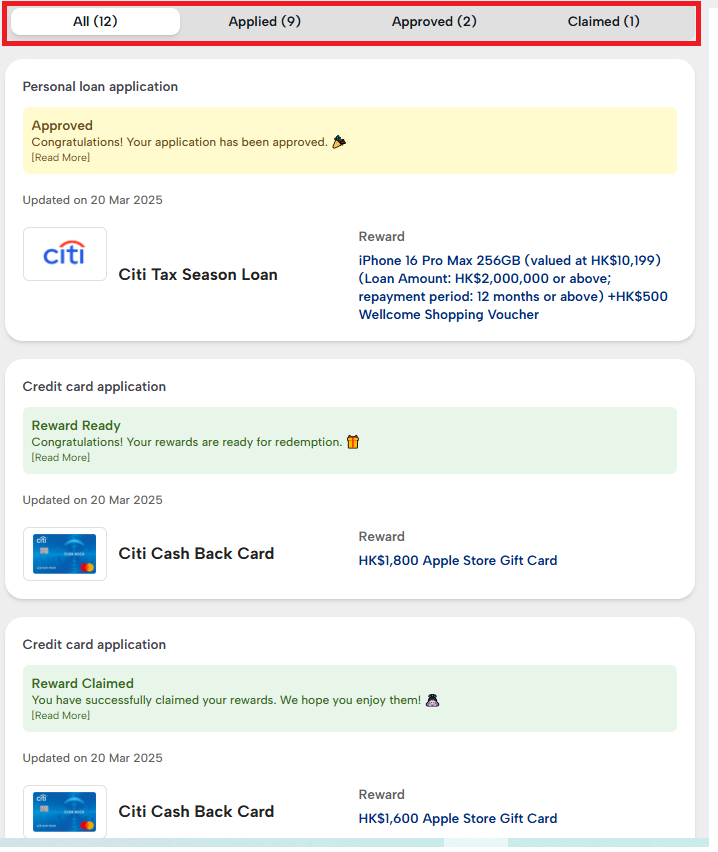Open the HK$1,800 Apple Store Gift Card link
Screen dimensions: 718x852
point(458,560)
